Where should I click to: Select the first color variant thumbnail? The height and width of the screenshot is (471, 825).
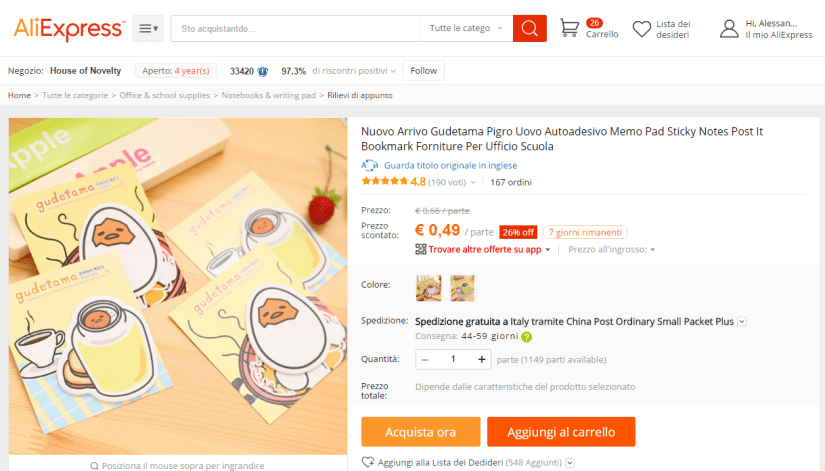(x=429, y=288)
